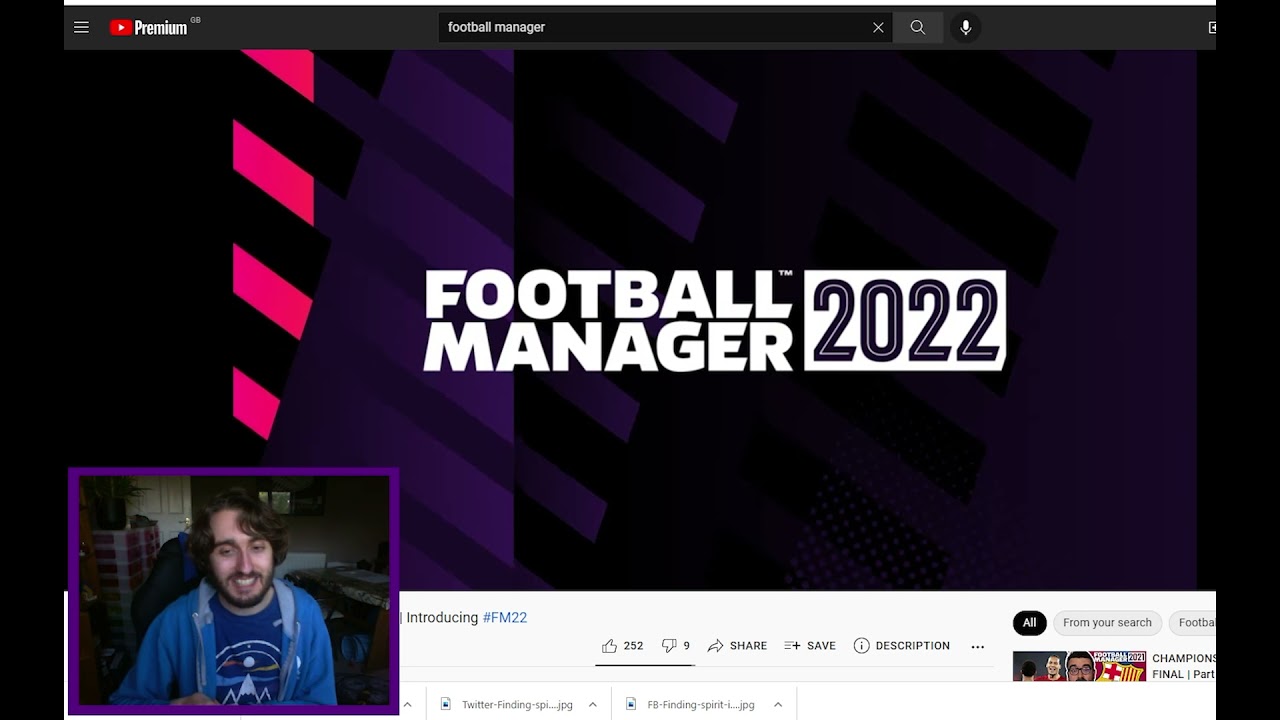Click the SHARE button
The height and width of the screenshot is (720, 1280).
737,646
